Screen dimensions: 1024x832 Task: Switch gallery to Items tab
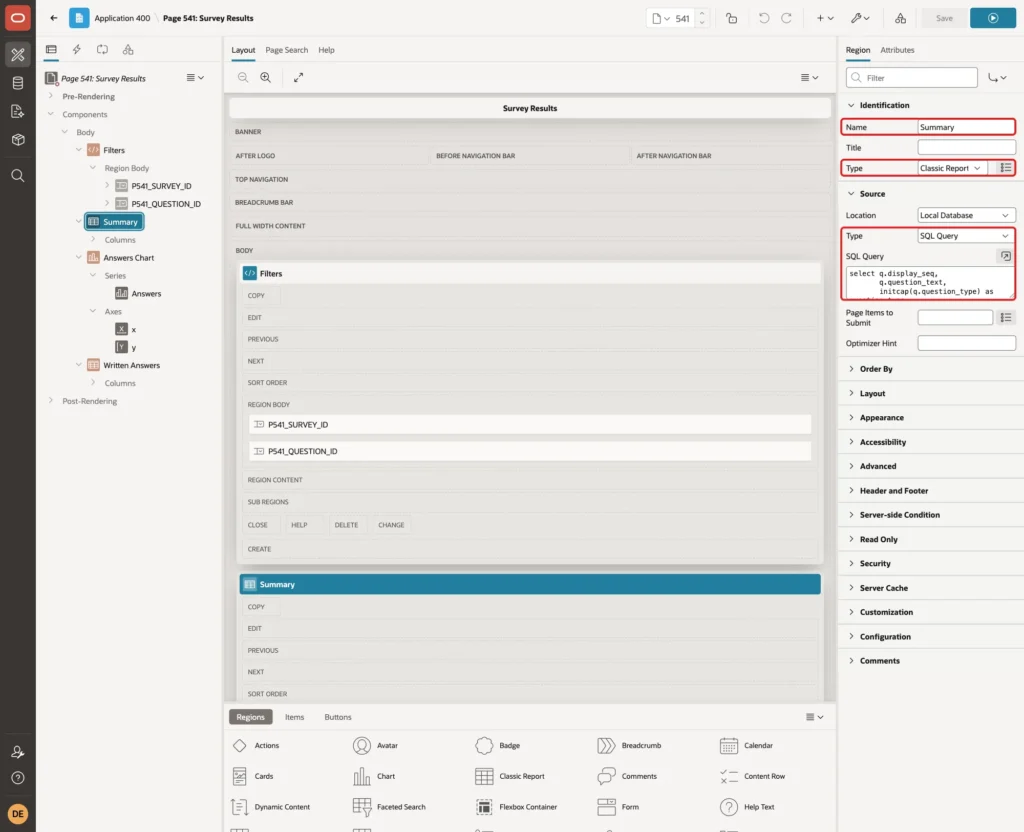point(295,717)
